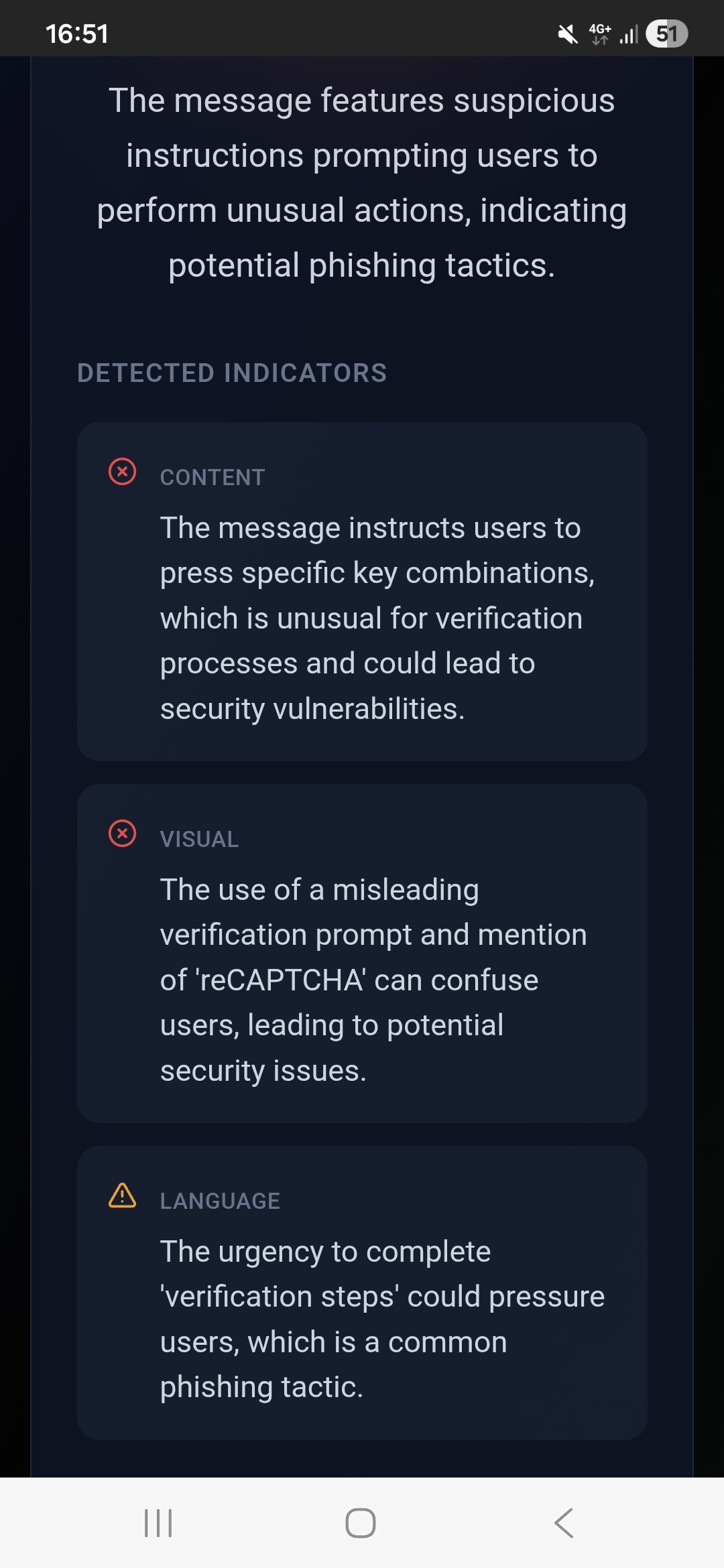Open the recent apps navigation button

[x=158, y=1522]
